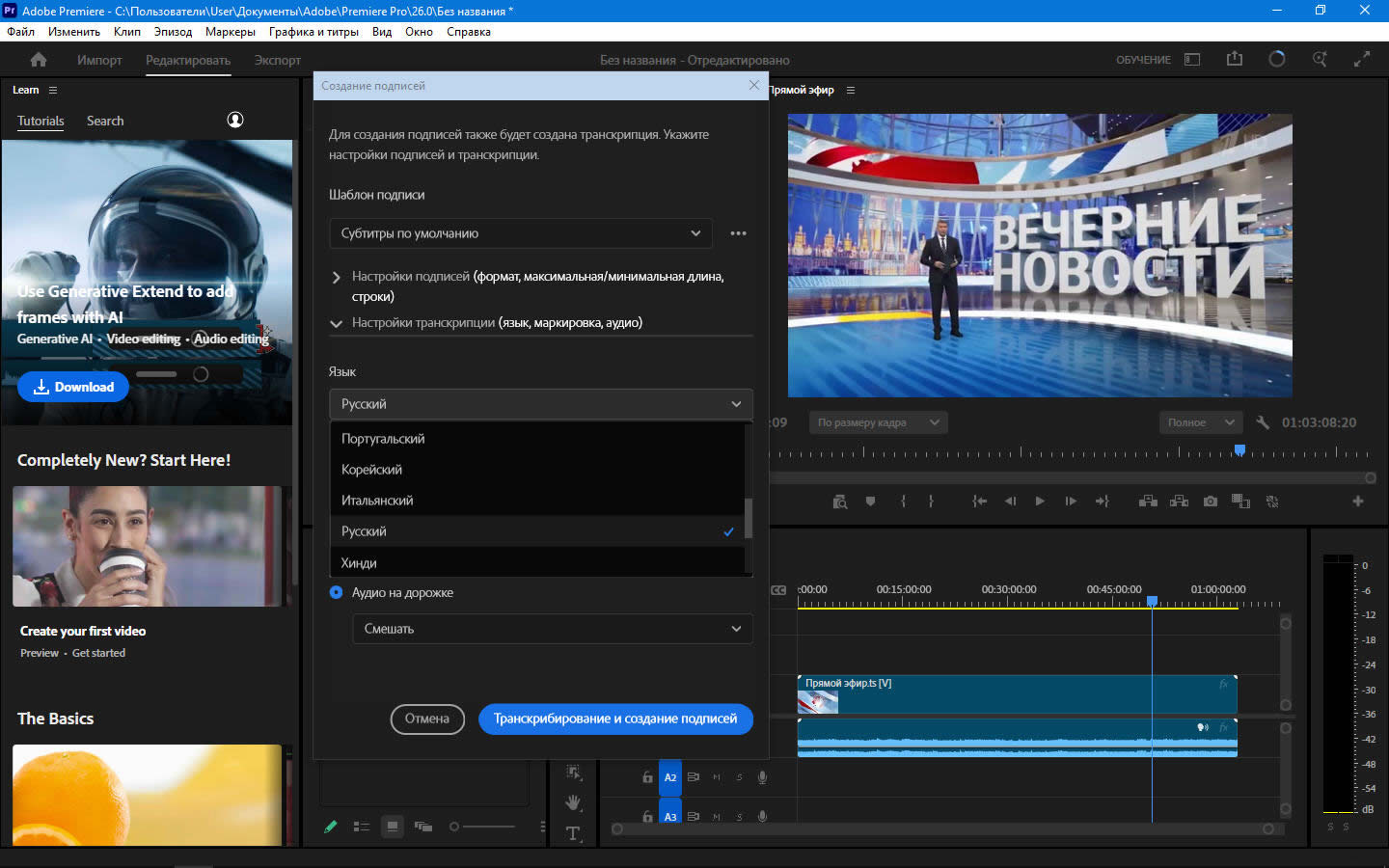The image size is (1389, 868).
Task: Click "Транскрибирование и создание подписей" button
Action: pyautogui.click(x=615, y=719)
